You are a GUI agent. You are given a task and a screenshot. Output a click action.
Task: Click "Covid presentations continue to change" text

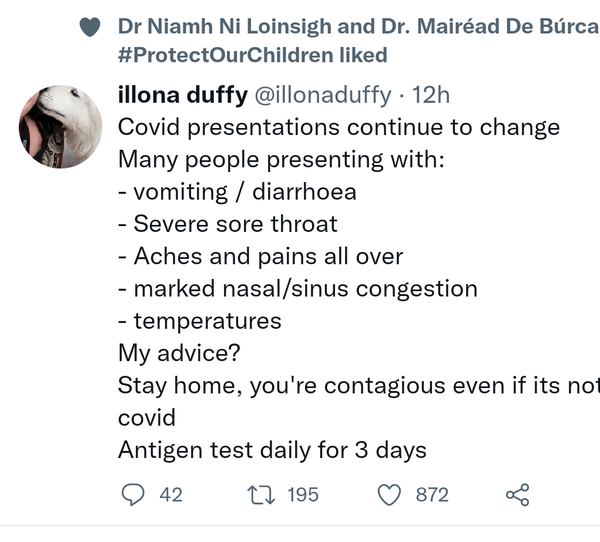338,127
